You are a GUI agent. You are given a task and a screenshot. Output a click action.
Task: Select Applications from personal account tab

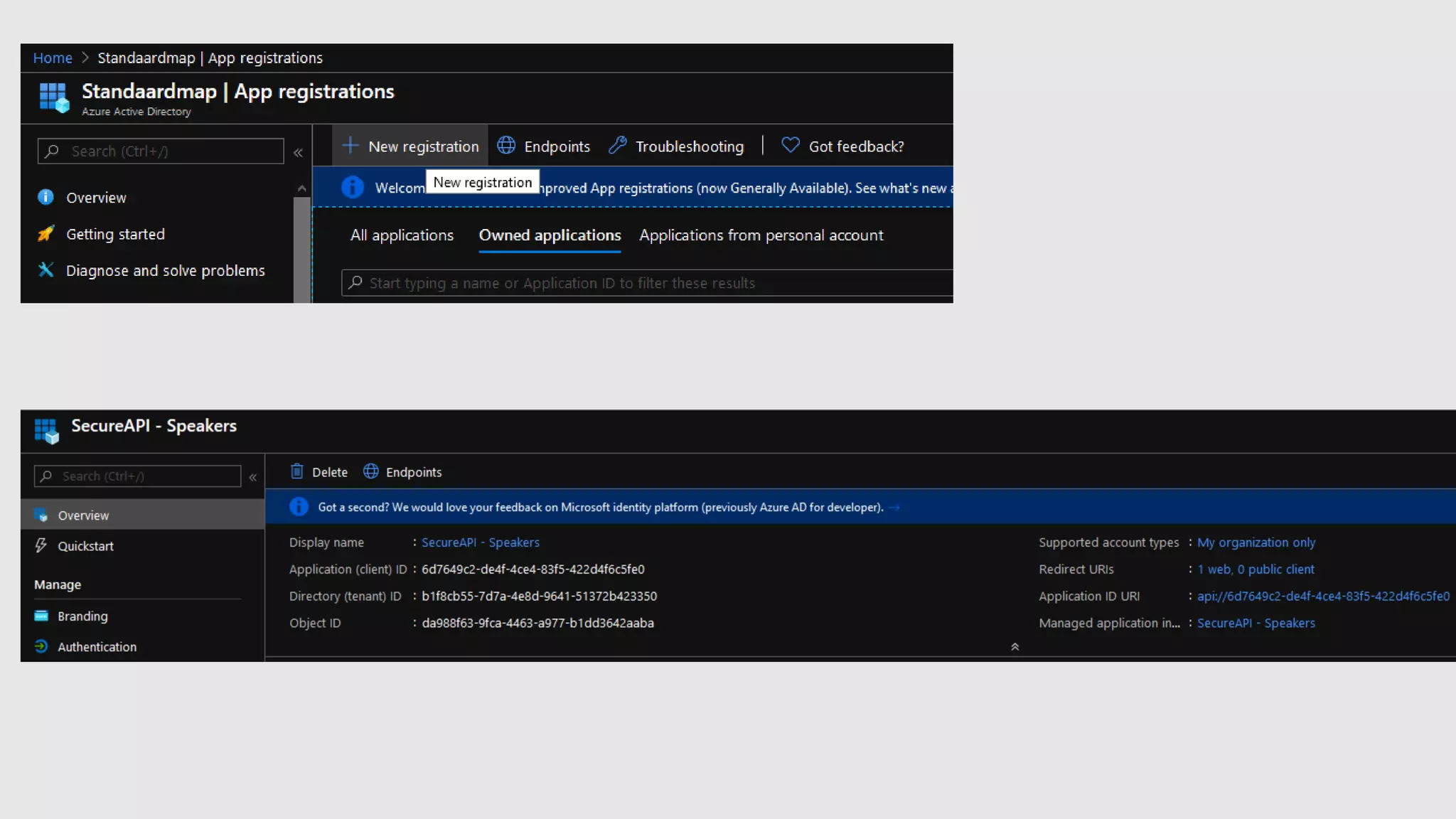(x=761, y=235)
